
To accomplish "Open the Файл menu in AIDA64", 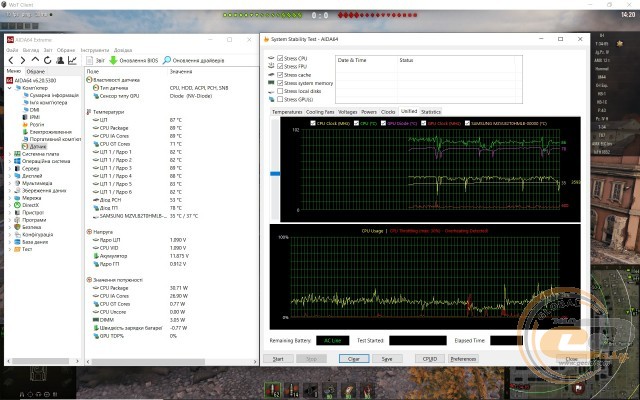I will (12, 50).
